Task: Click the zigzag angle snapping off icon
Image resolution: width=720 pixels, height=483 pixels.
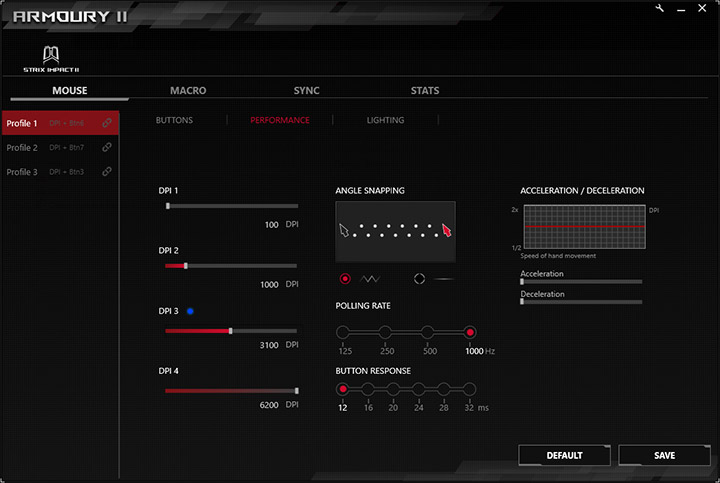Action: pyautogui.click(x=370, y=279)
